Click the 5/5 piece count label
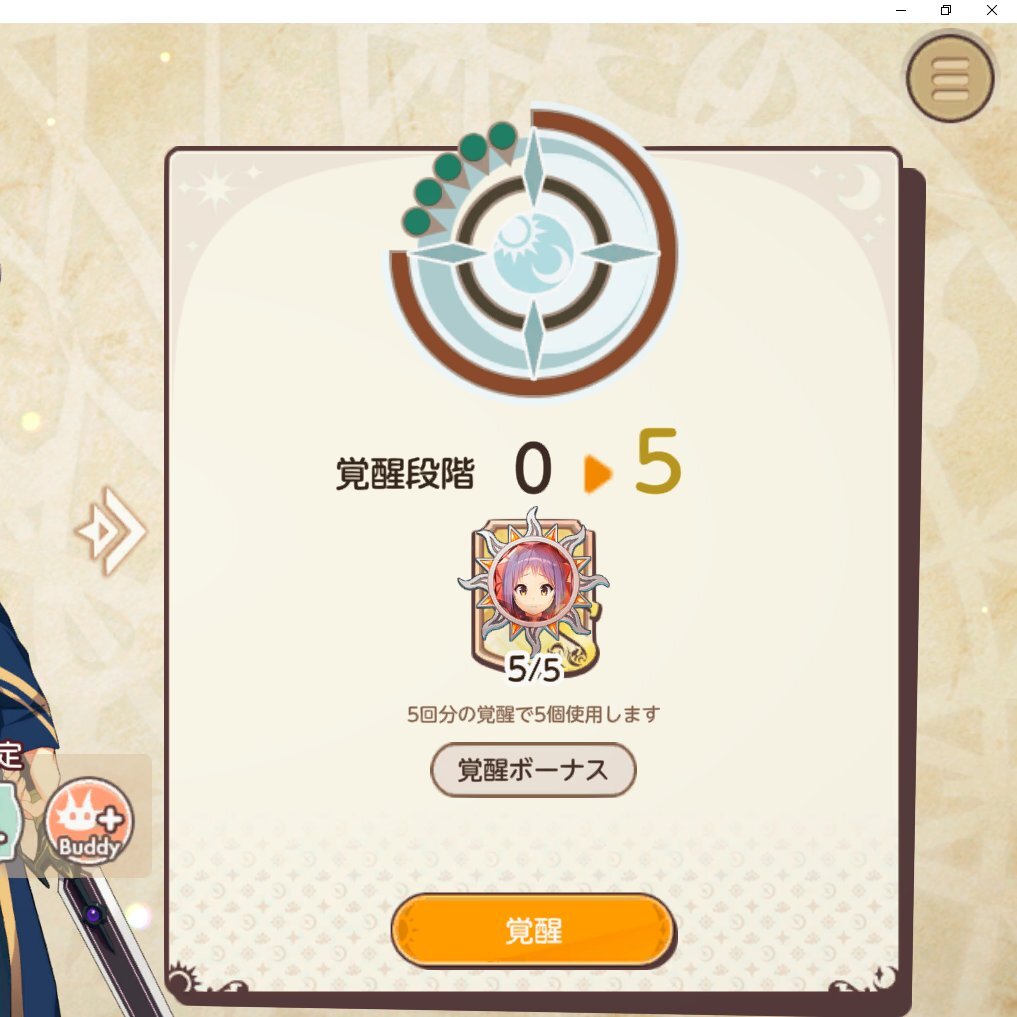The width and height of the screenshot is (1017, 1017). click(x=533, y=669)
